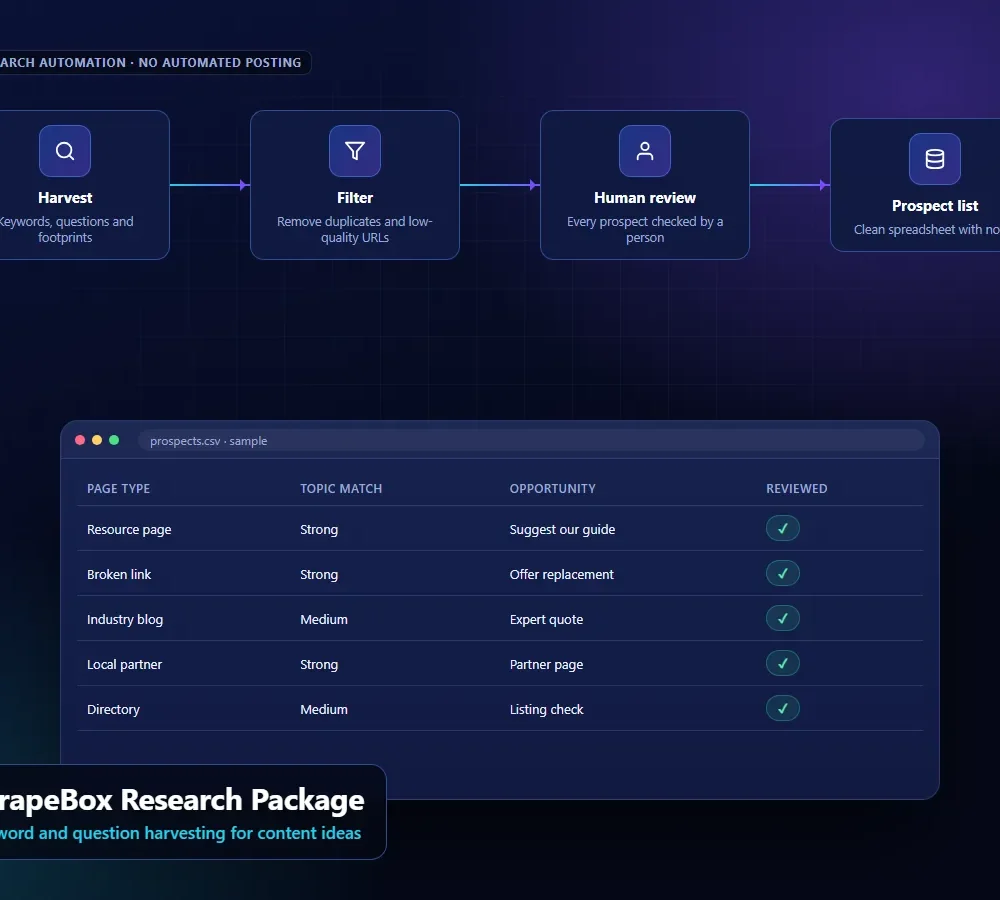1000x900 pixels.
Task: Click the reviewed checkmark for Directory row
Action: click(x=783, y=708)
